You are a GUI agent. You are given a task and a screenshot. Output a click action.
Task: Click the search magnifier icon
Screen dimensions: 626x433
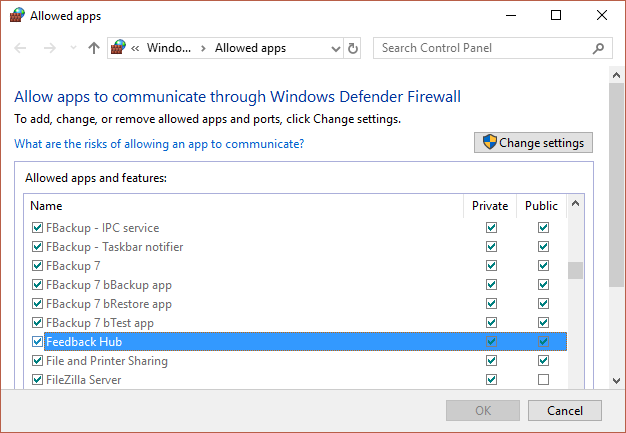[x=598, y=48]
